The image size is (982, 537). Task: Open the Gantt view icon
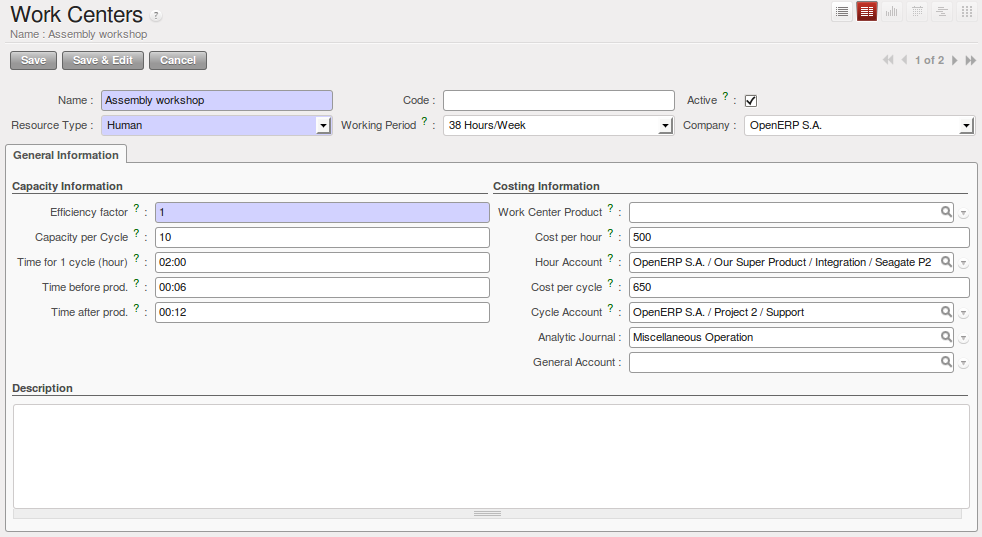941,11
